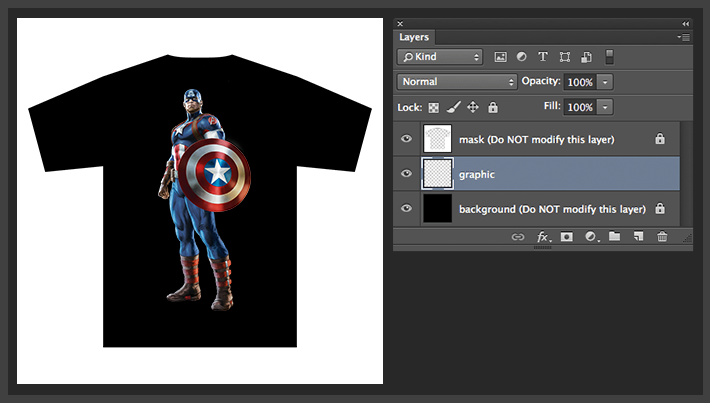The image size is (710, 403).
Task: Delete layer using the trash icon
Action: click(661, 237)
